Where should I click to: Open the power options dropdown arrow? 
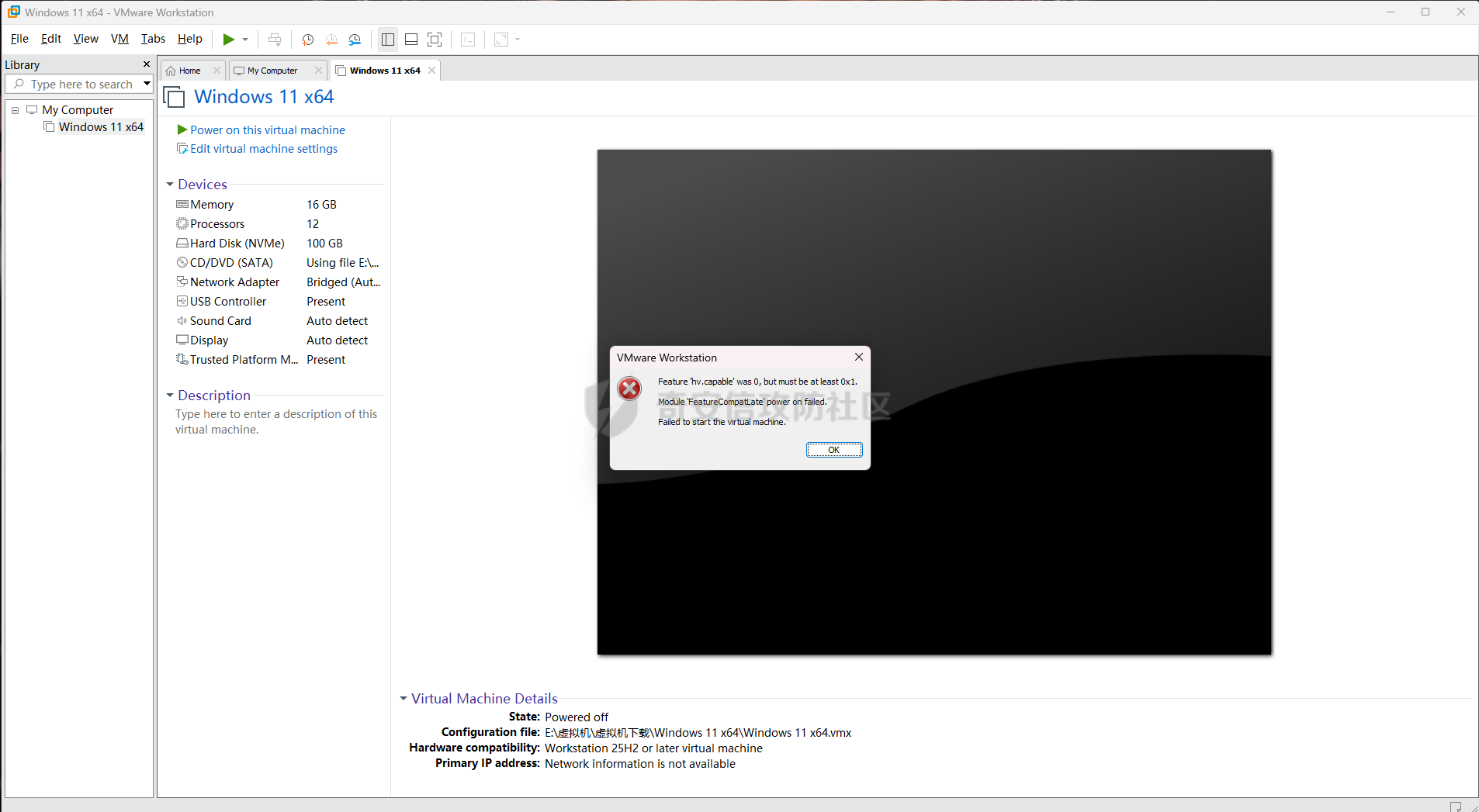(245, 40)
